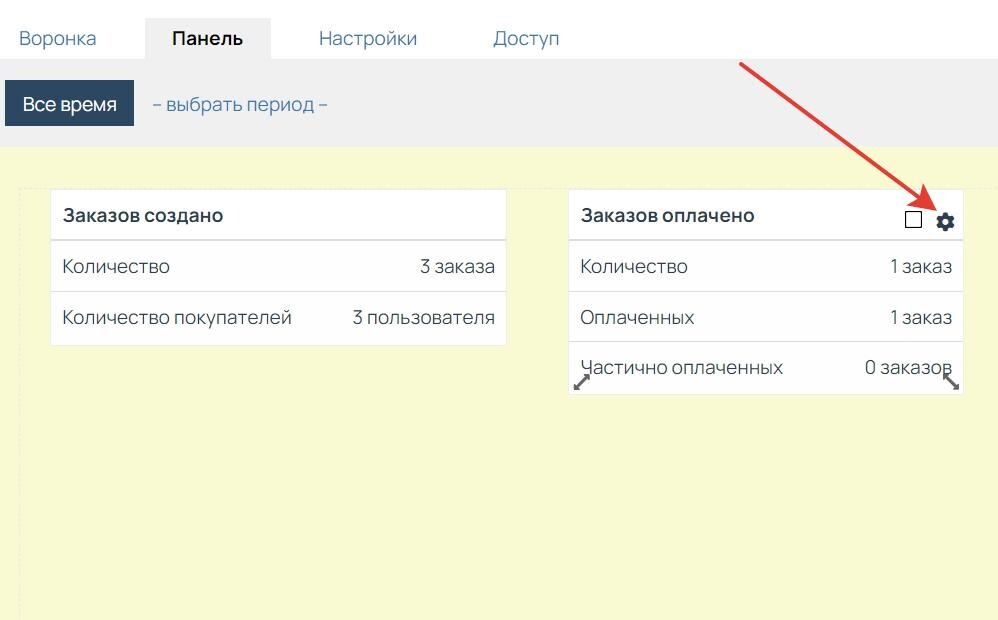The width and height of the screenshot is (998, 620).
Task: Click the Частично оплаченных label
Action: [682, 367]
